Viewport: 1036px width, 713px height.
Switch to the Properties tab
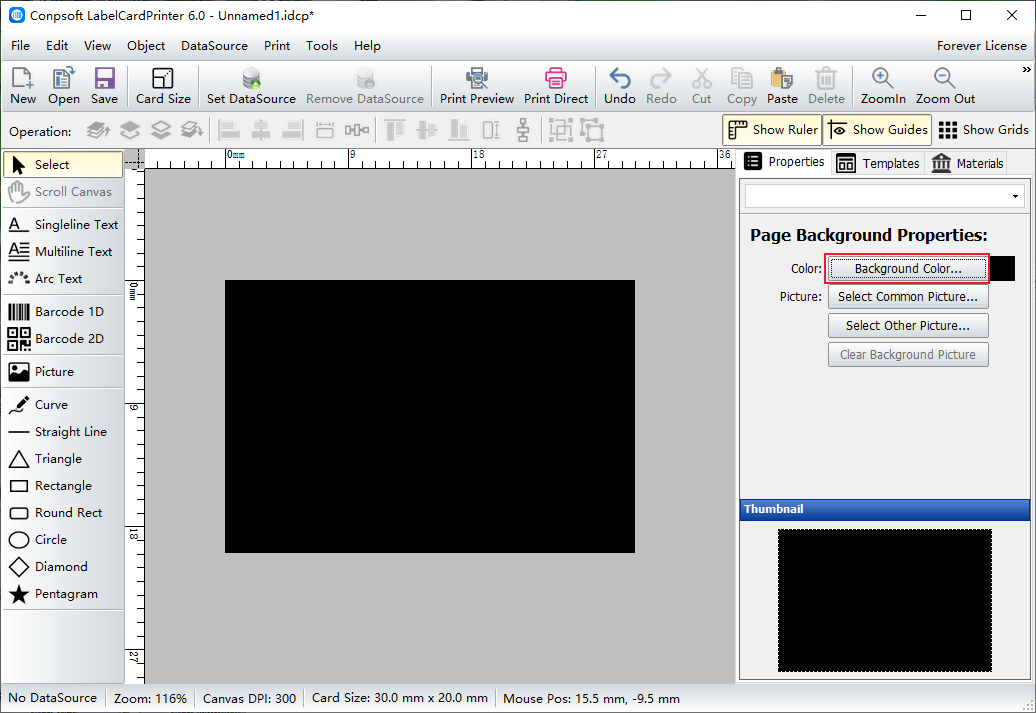click(784, 162)
